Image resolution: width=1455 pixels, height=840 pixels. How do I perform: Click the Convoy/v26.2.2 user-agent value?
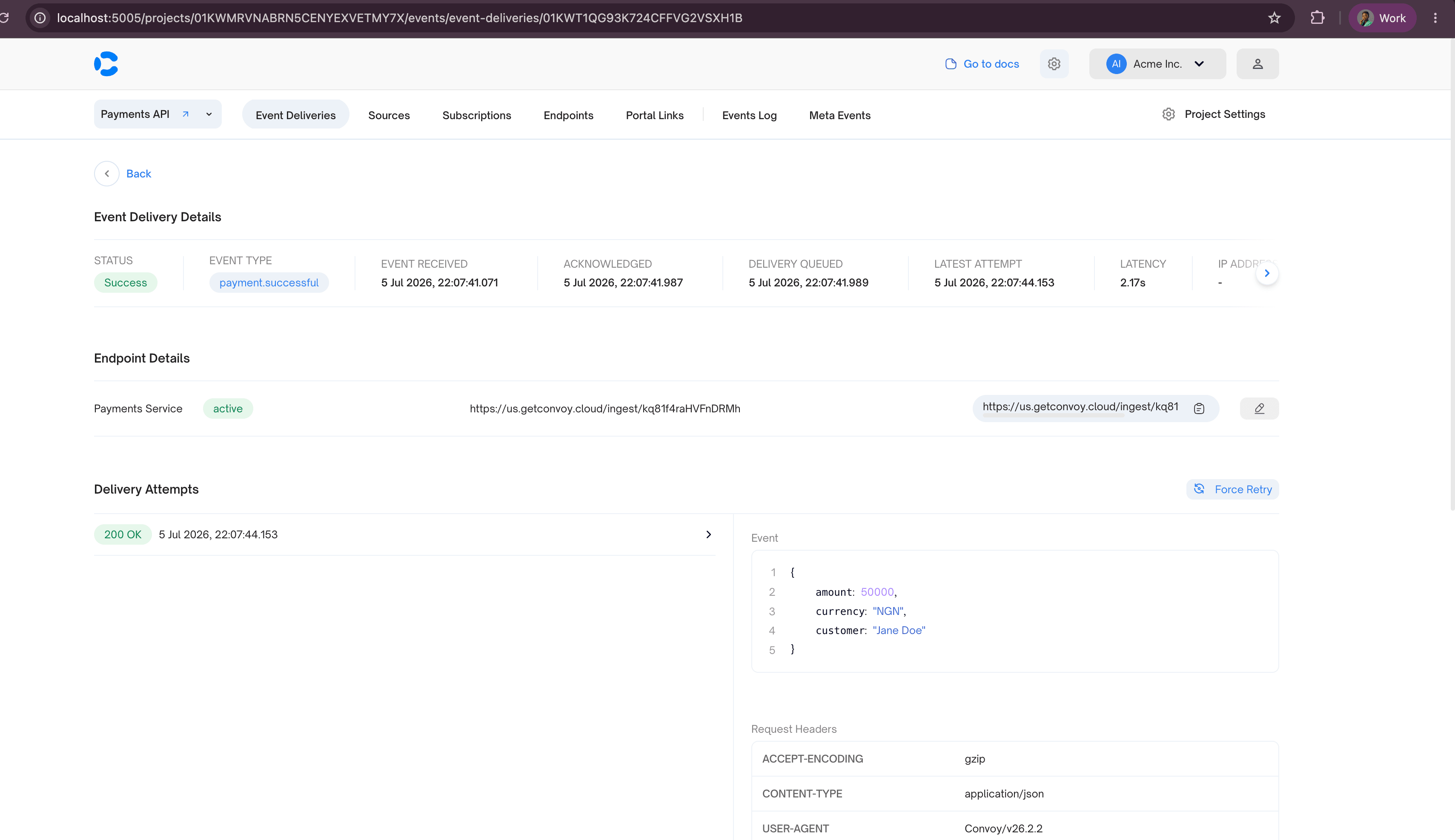pos(1003,829)
